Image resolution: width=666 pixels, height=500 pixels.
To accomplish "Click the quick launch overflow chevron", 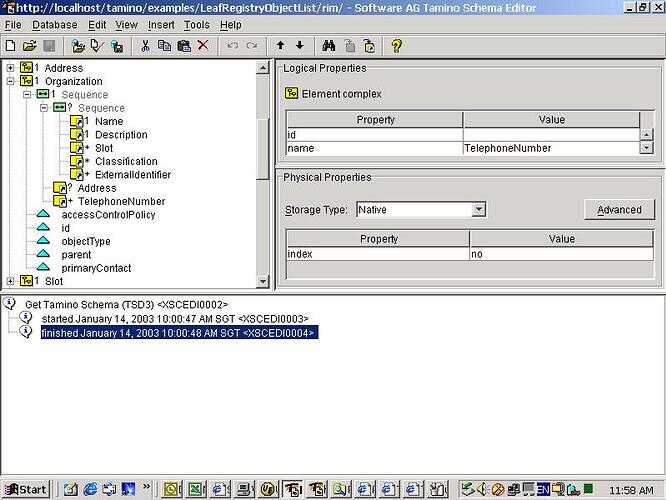I will point(146,486).
